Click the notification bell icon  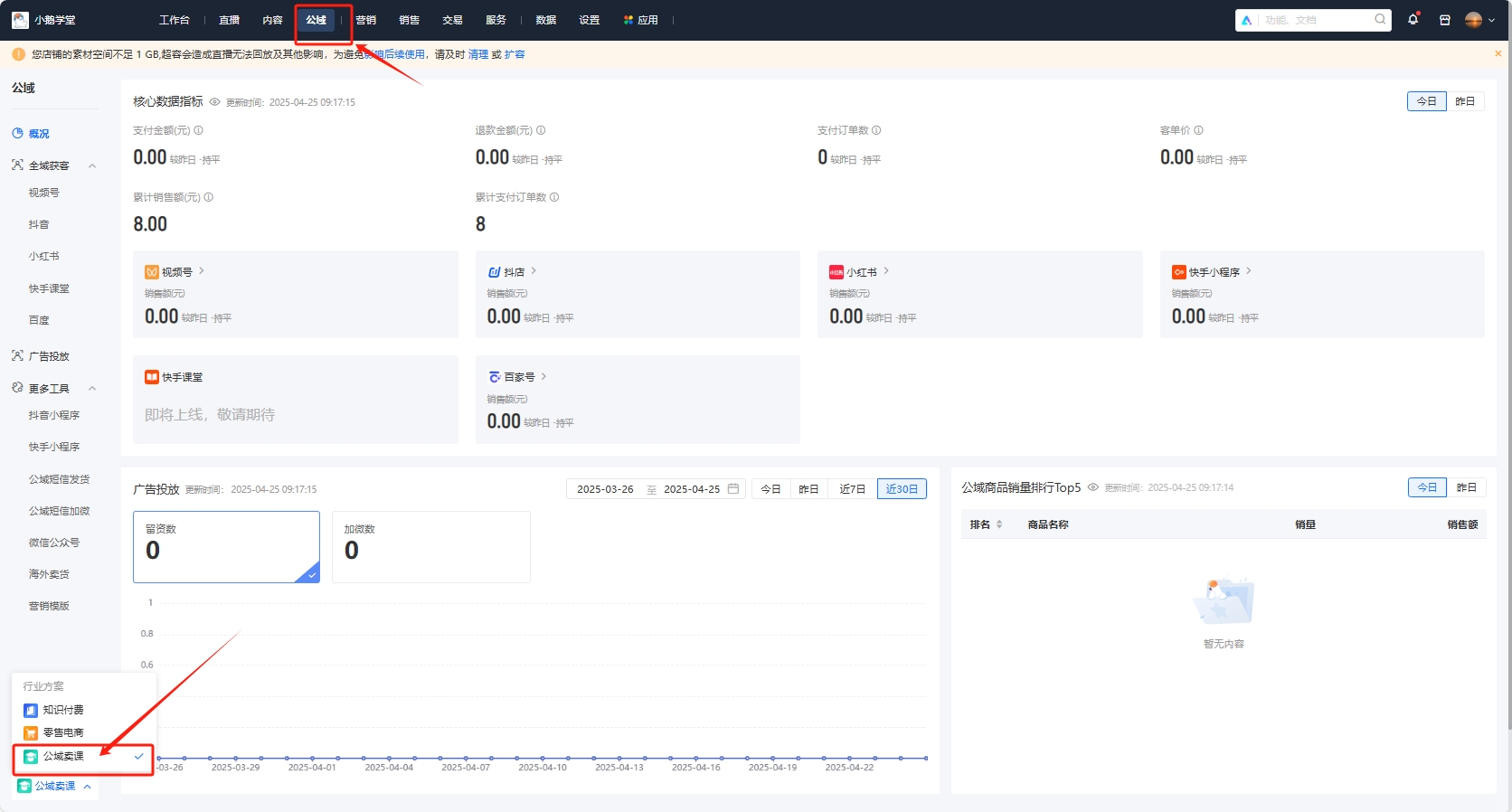pyautogui.click(x=1413, y=20)
